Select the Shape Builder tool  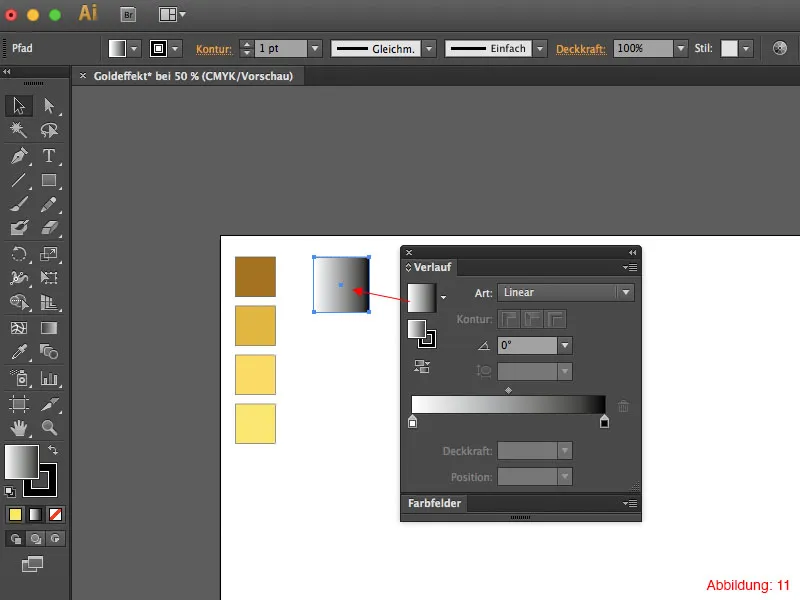click(x=19, y=302)
